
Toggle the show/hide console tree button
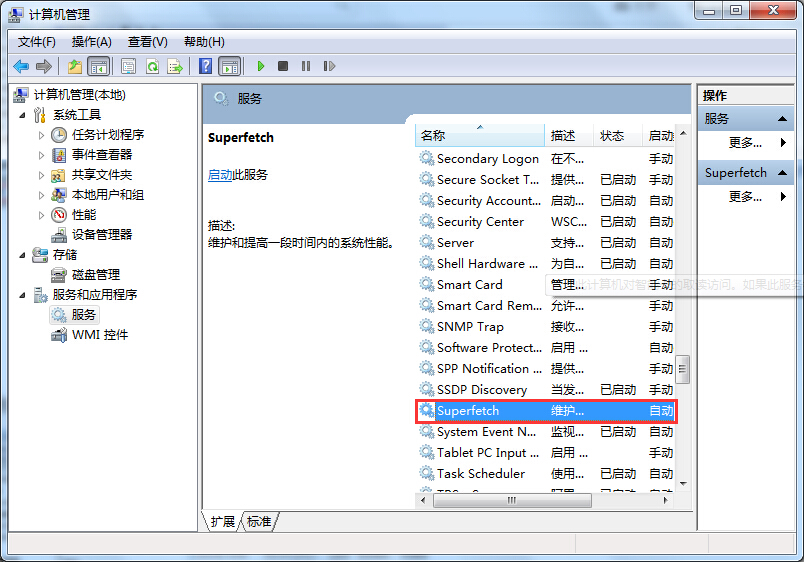click(98, 66)
